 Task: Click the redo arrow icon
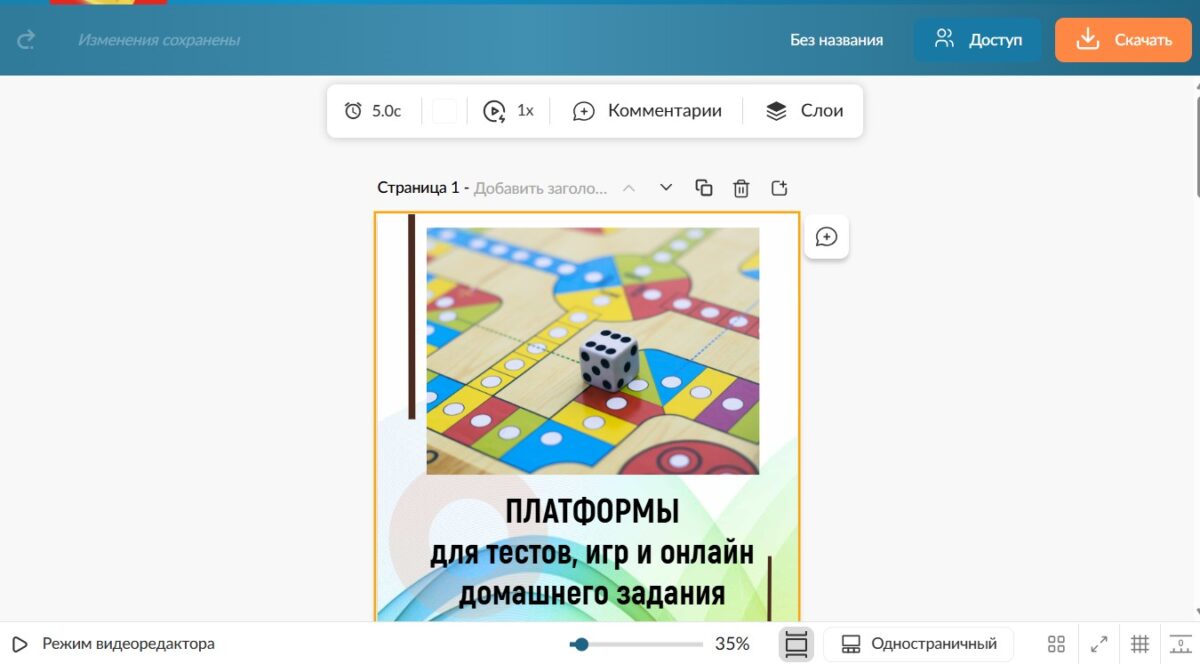coord(26,40)
